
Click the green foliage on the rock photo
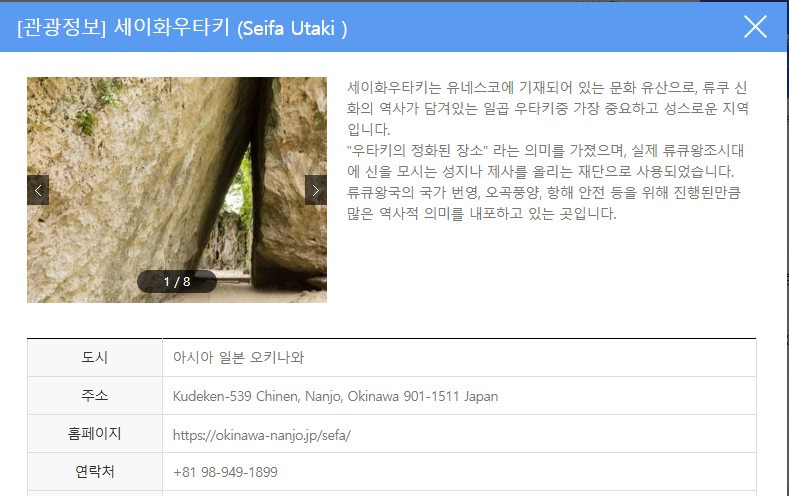[x=96, y=108]
